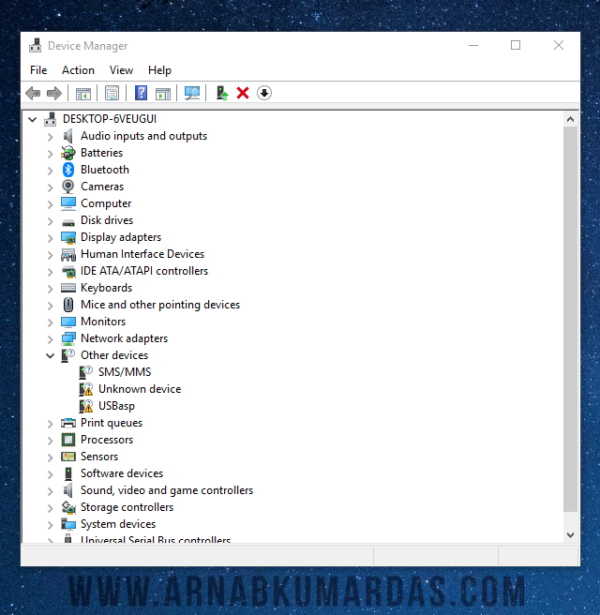The image size is (600, 615).
Task: Open the View menu
Action: [x=121, y=70]
